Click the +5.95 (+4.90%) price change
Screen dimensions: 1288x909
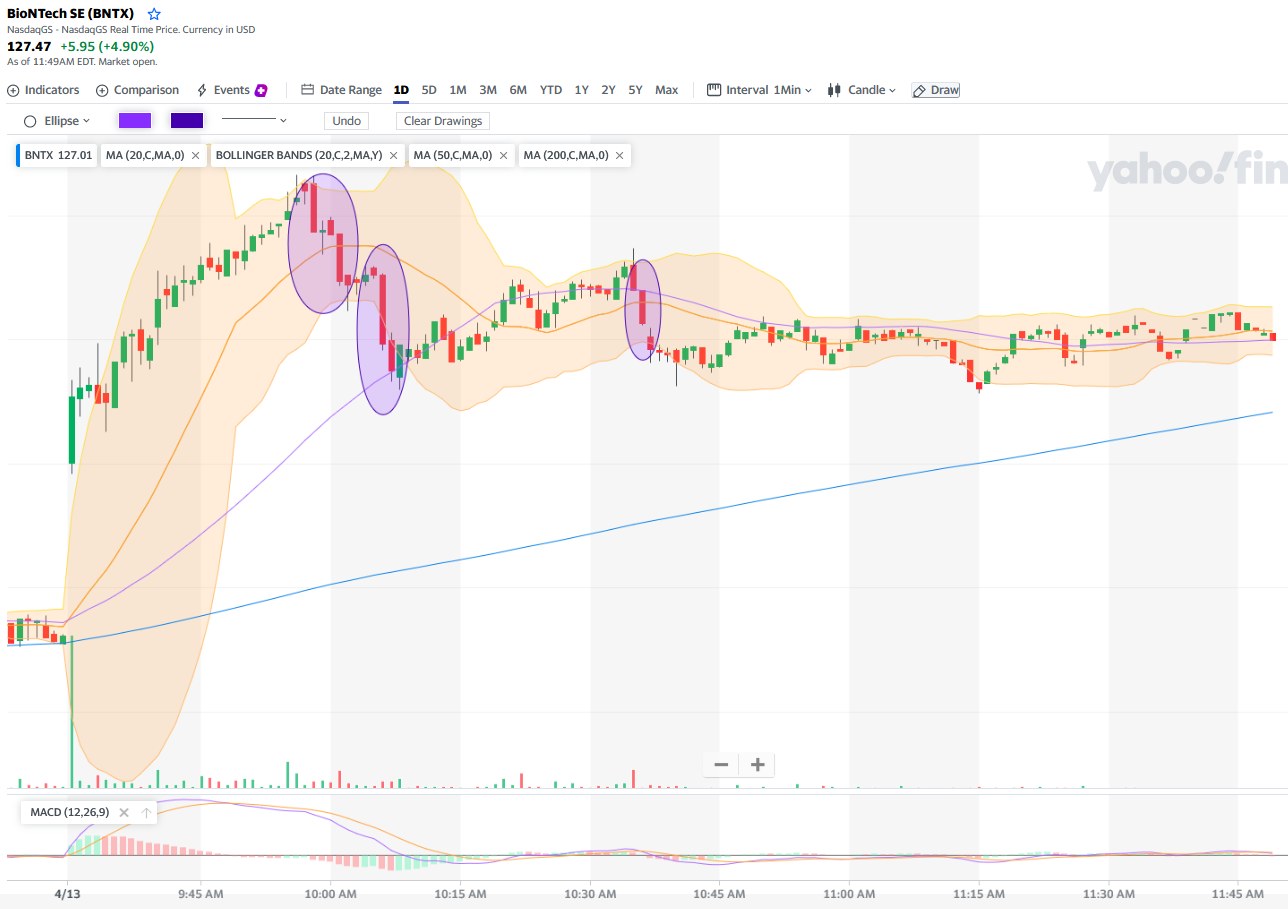tap(106, 46)
